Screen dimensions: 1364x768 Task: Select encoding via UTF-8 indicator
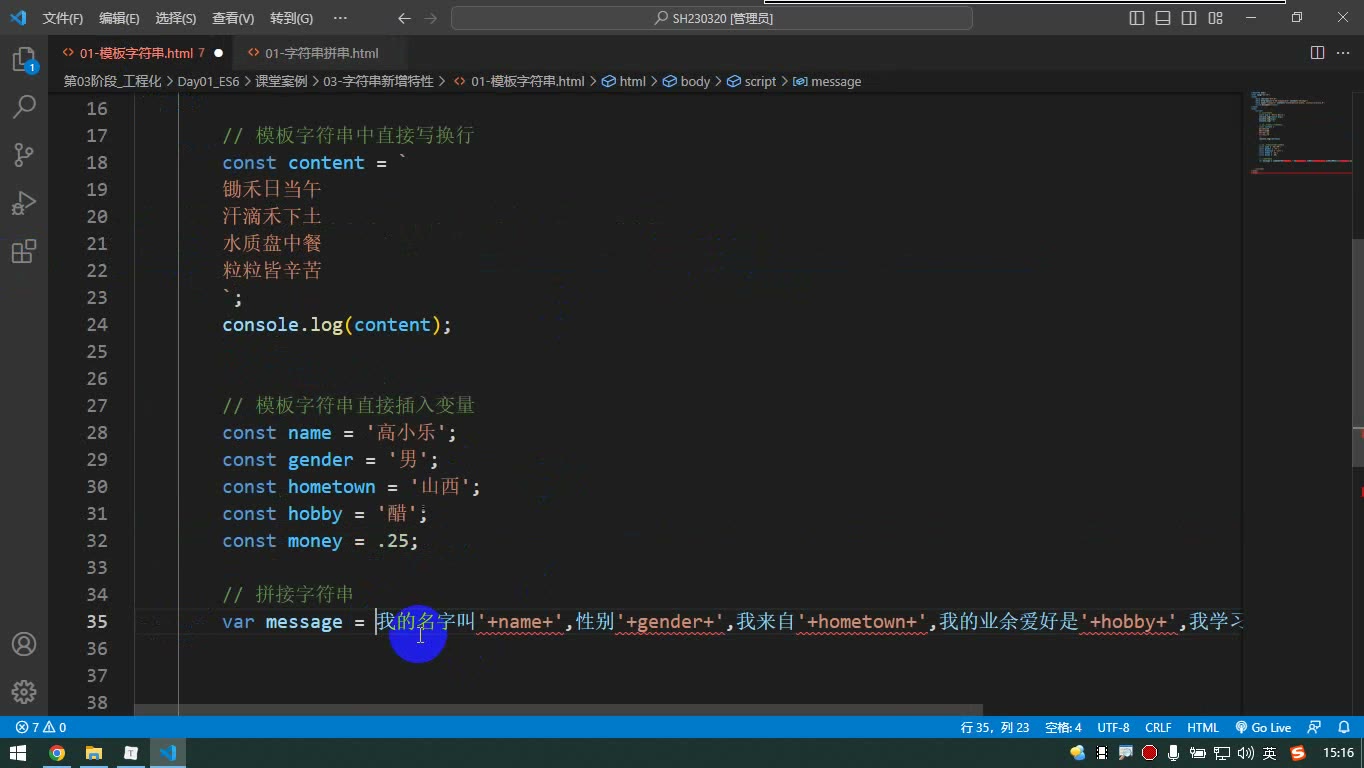[x=1113, y=728]
